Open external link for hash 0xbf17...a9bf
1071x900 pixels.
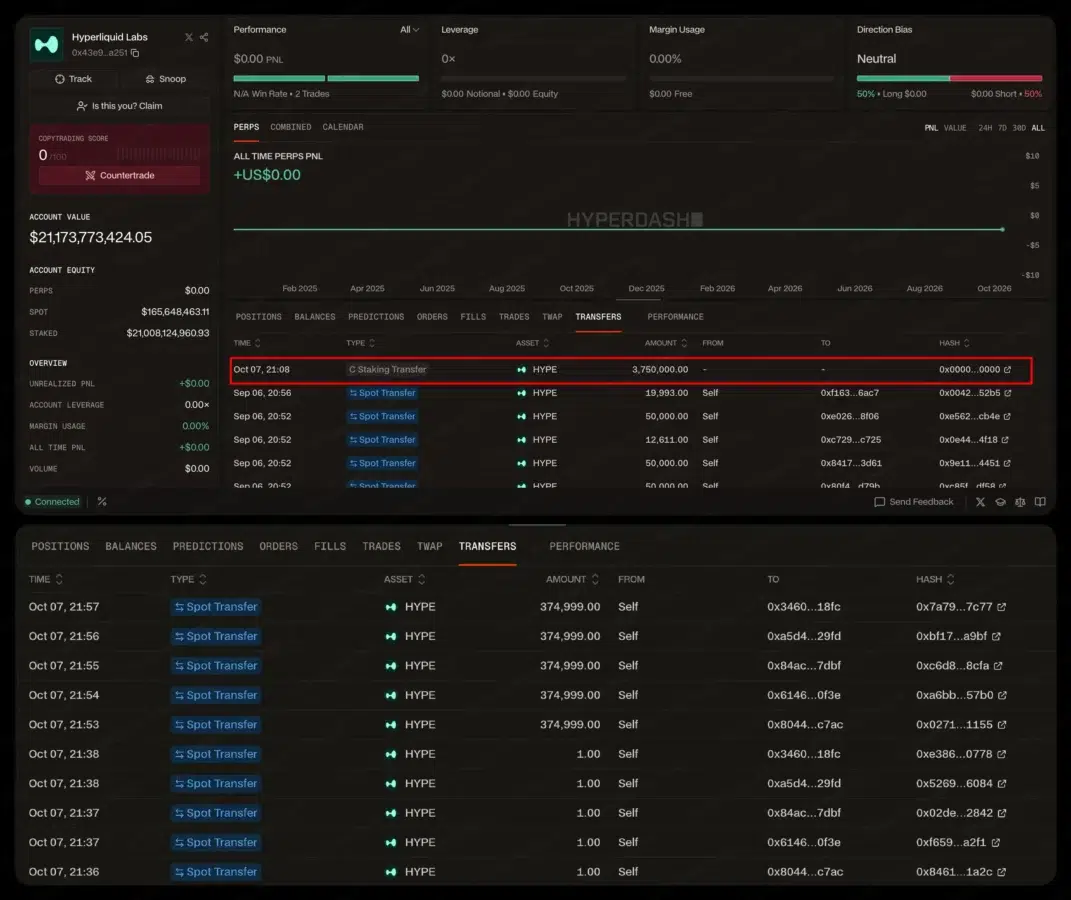click(x=996, y=636)
